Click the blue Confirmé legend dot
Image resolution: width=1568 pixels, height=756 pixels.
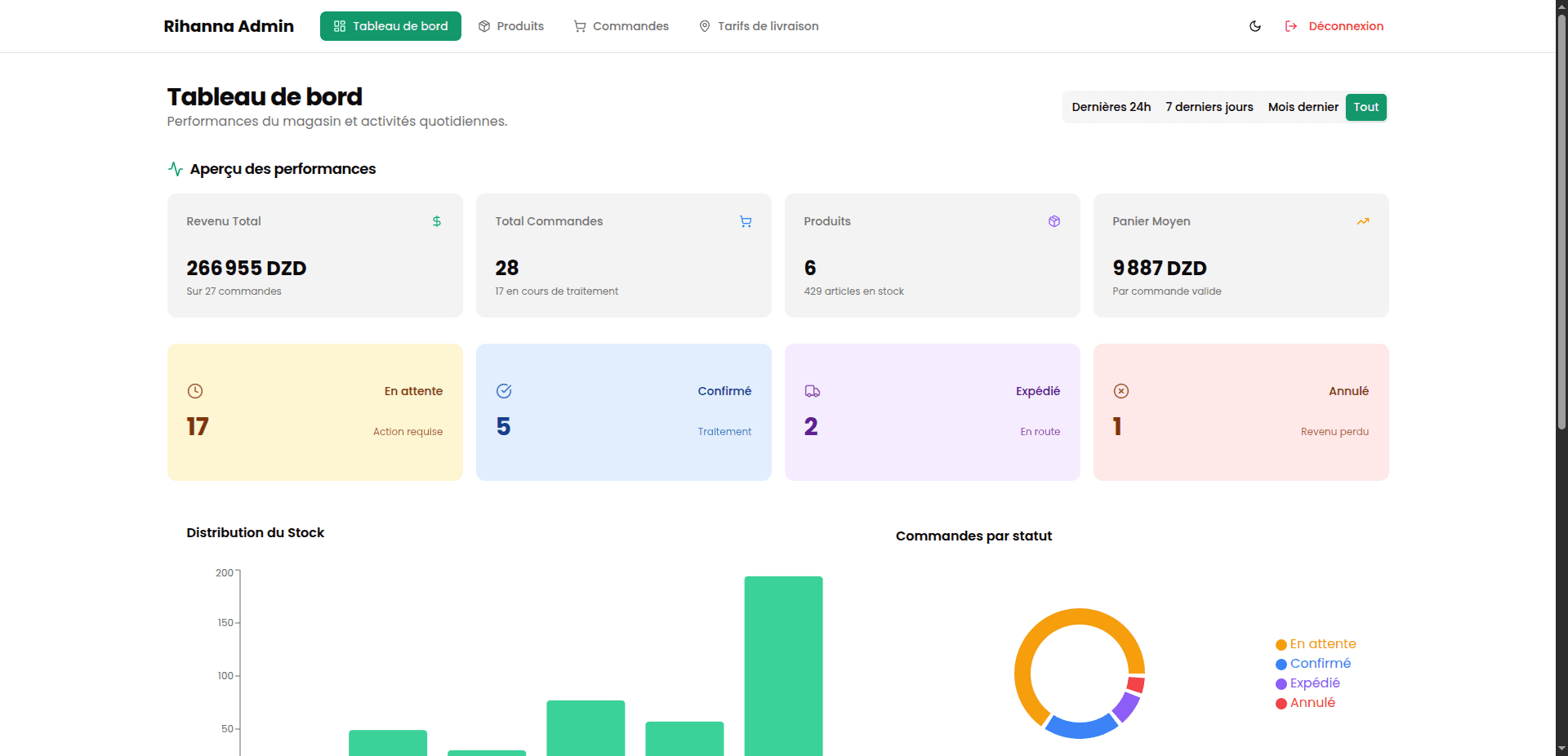pos(1281,665)
